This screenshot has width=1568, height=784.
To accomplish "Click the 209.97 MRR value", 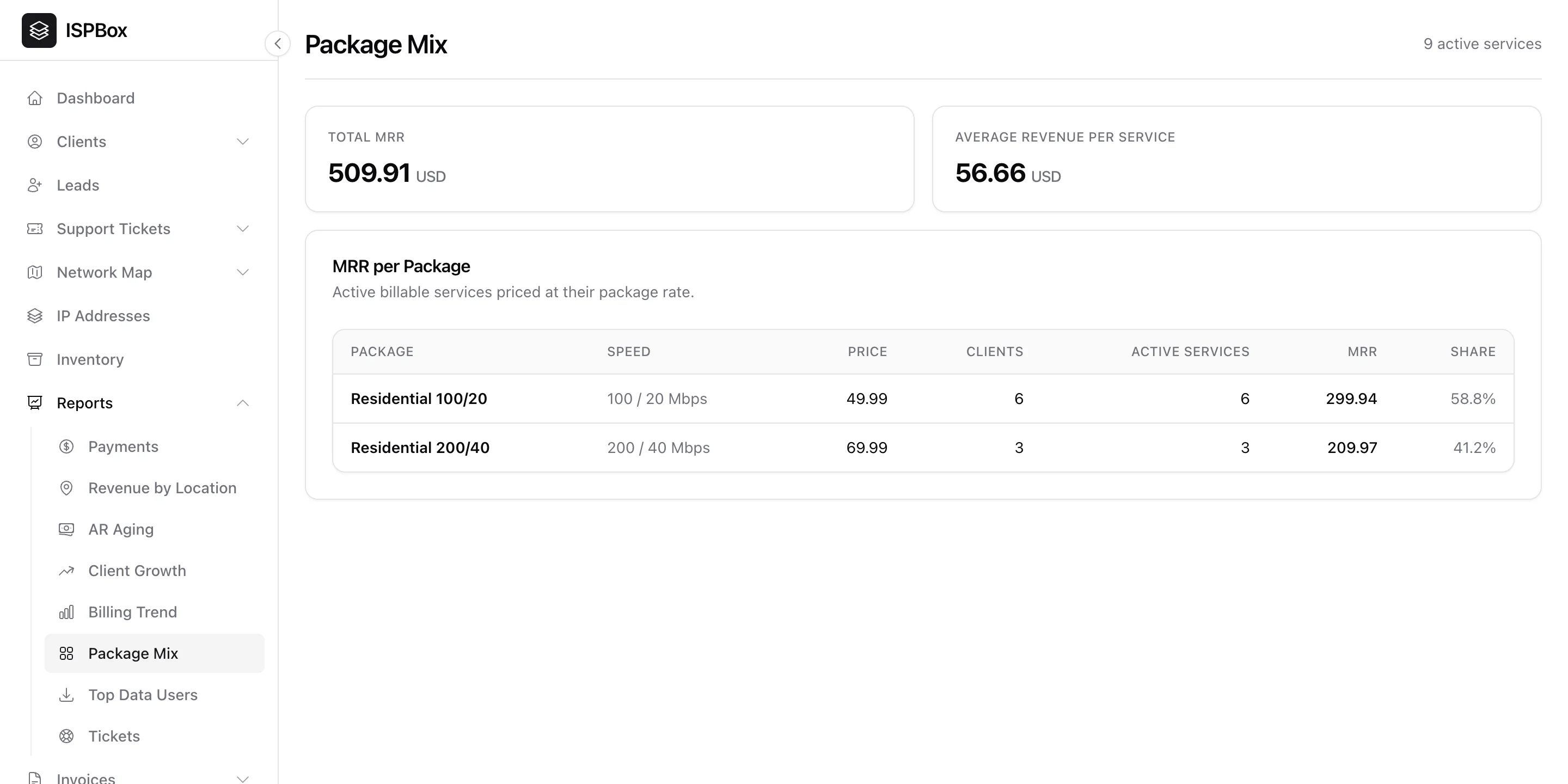I will click(x=1352, y=448).
